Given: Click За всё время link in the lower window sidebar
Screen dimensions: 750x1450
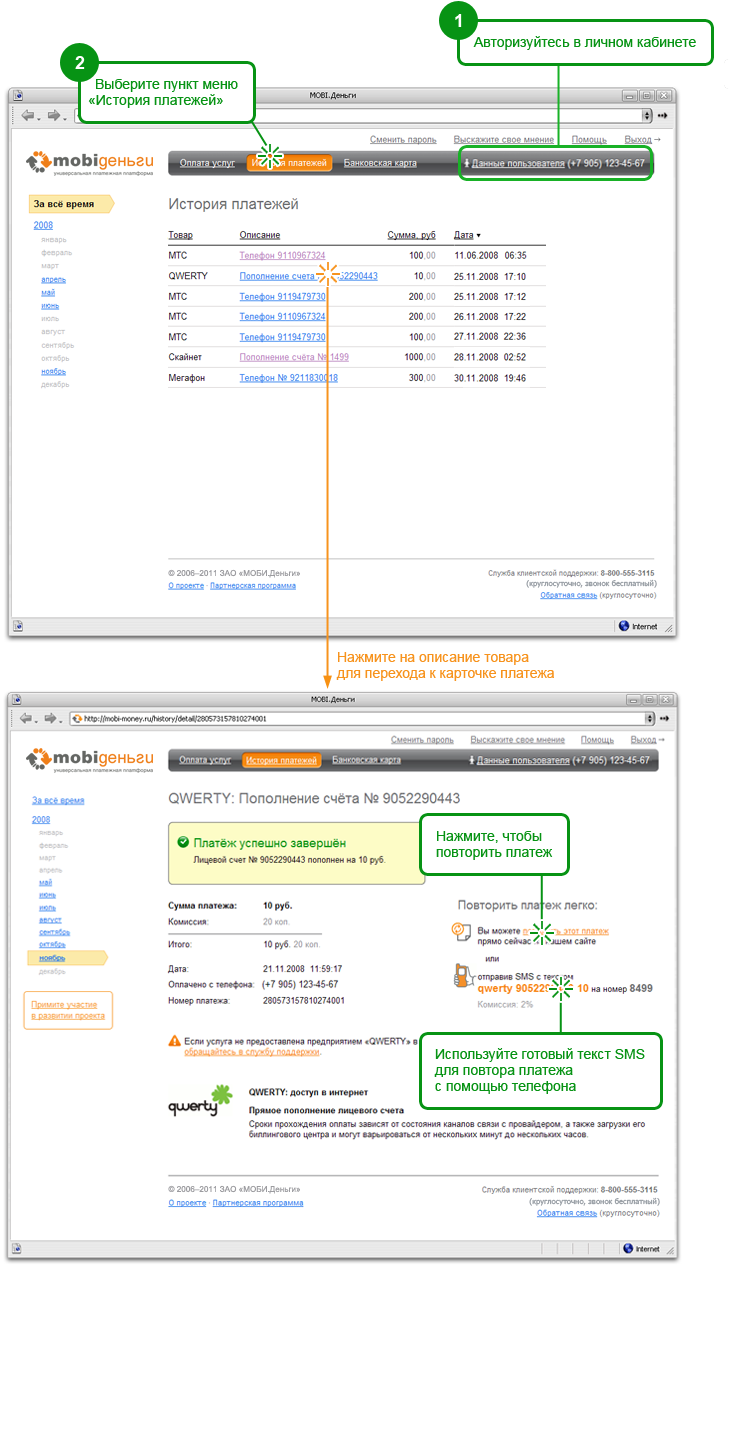Looking at the screenshot, I should [58, 800].
